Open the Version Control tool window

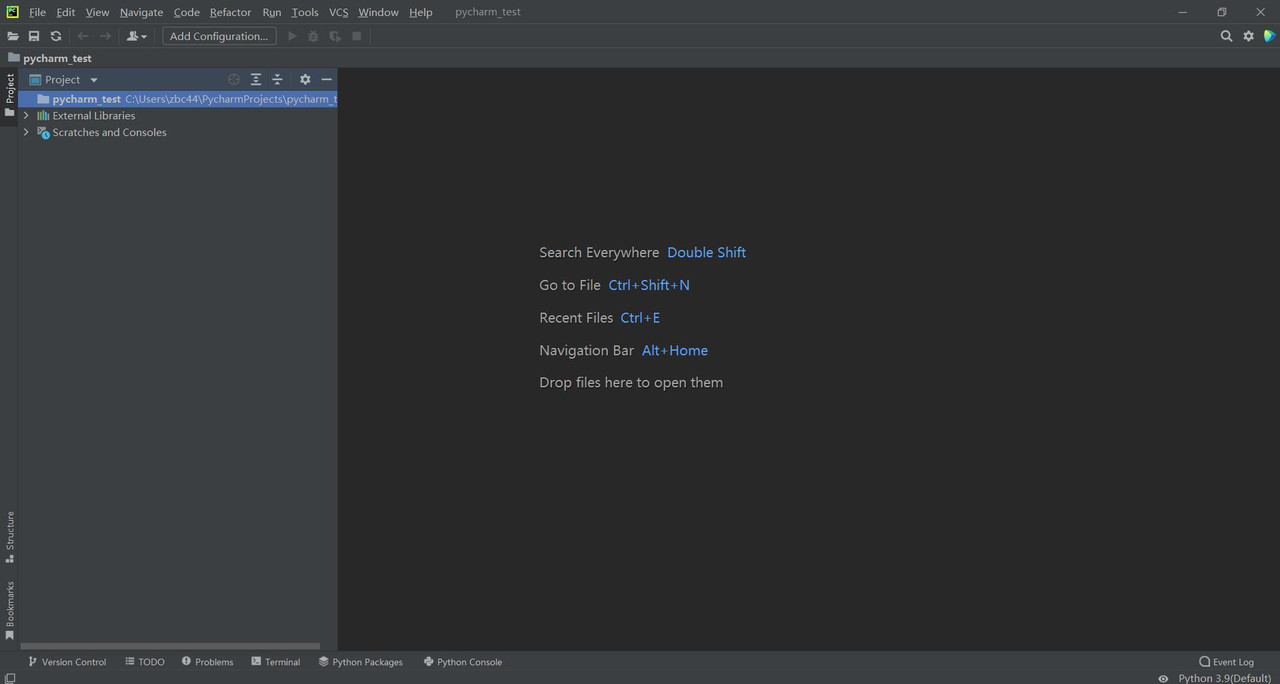click(x=67, y=662)
